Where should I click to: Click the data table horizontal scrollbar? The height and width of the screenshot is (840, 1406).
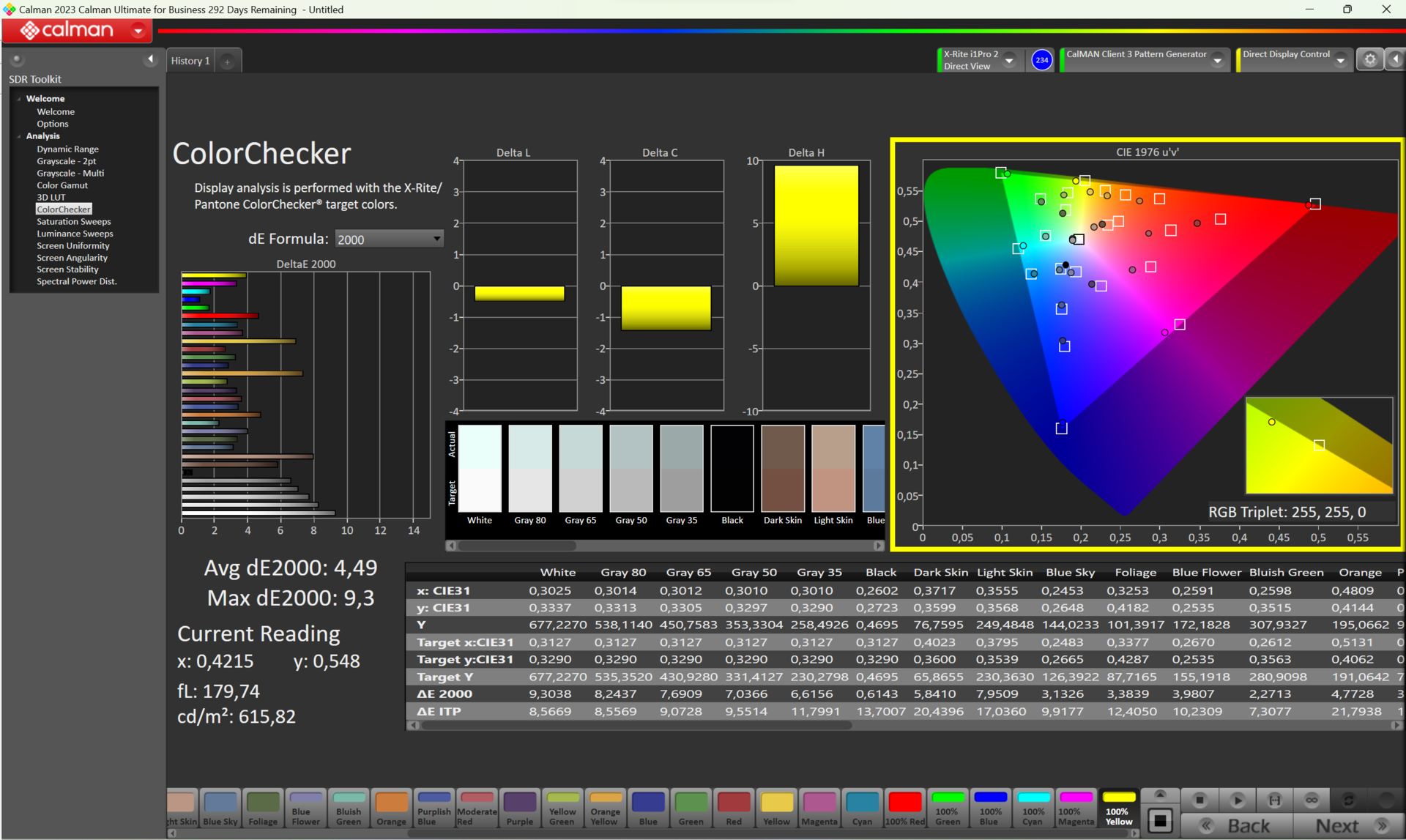[x=637, y=725]
